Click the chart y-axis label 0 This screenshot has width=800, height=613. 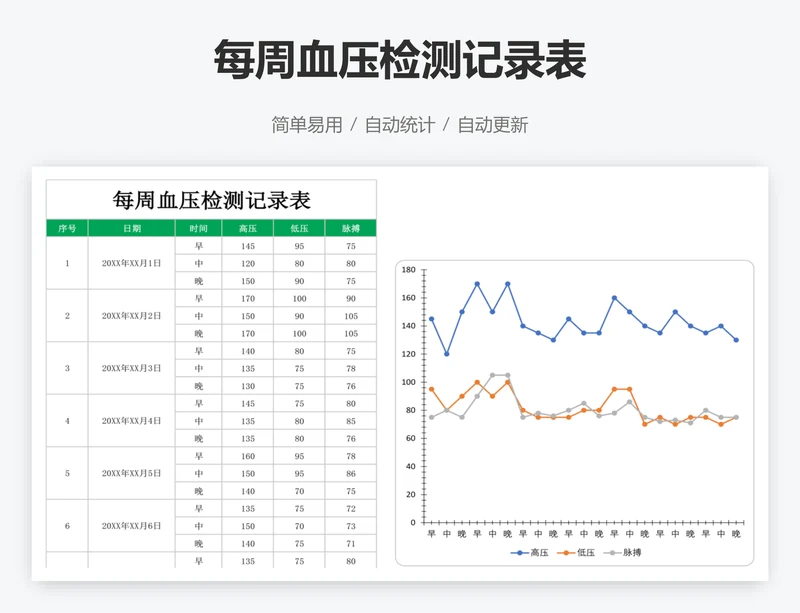click(x=413, y=522)
